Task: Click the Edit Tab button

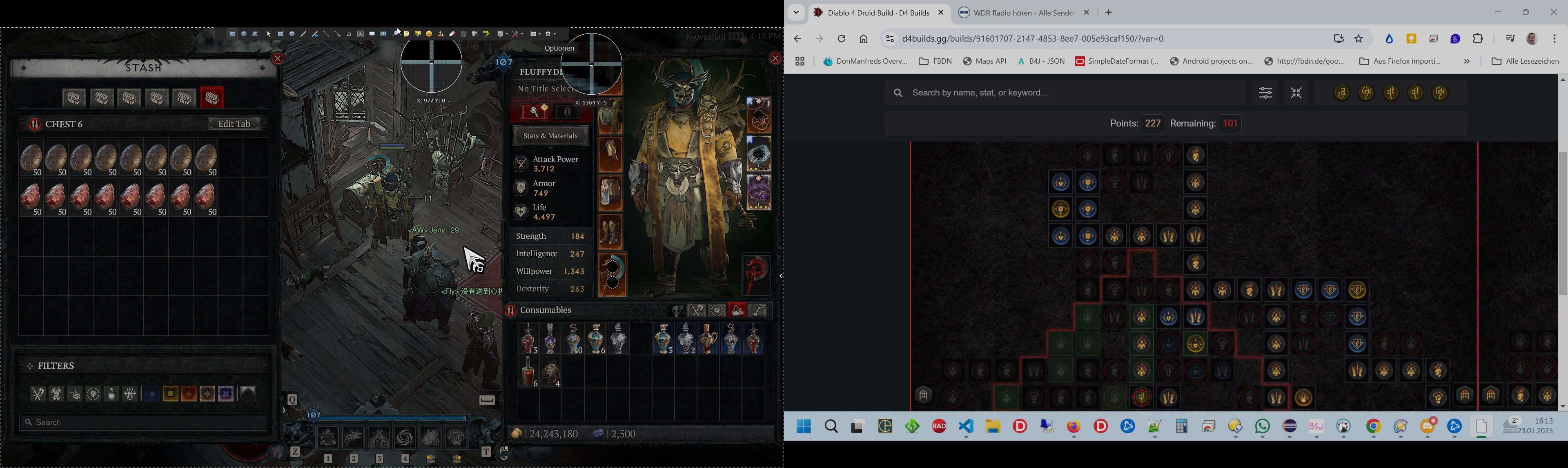Action: coord(234,124)
